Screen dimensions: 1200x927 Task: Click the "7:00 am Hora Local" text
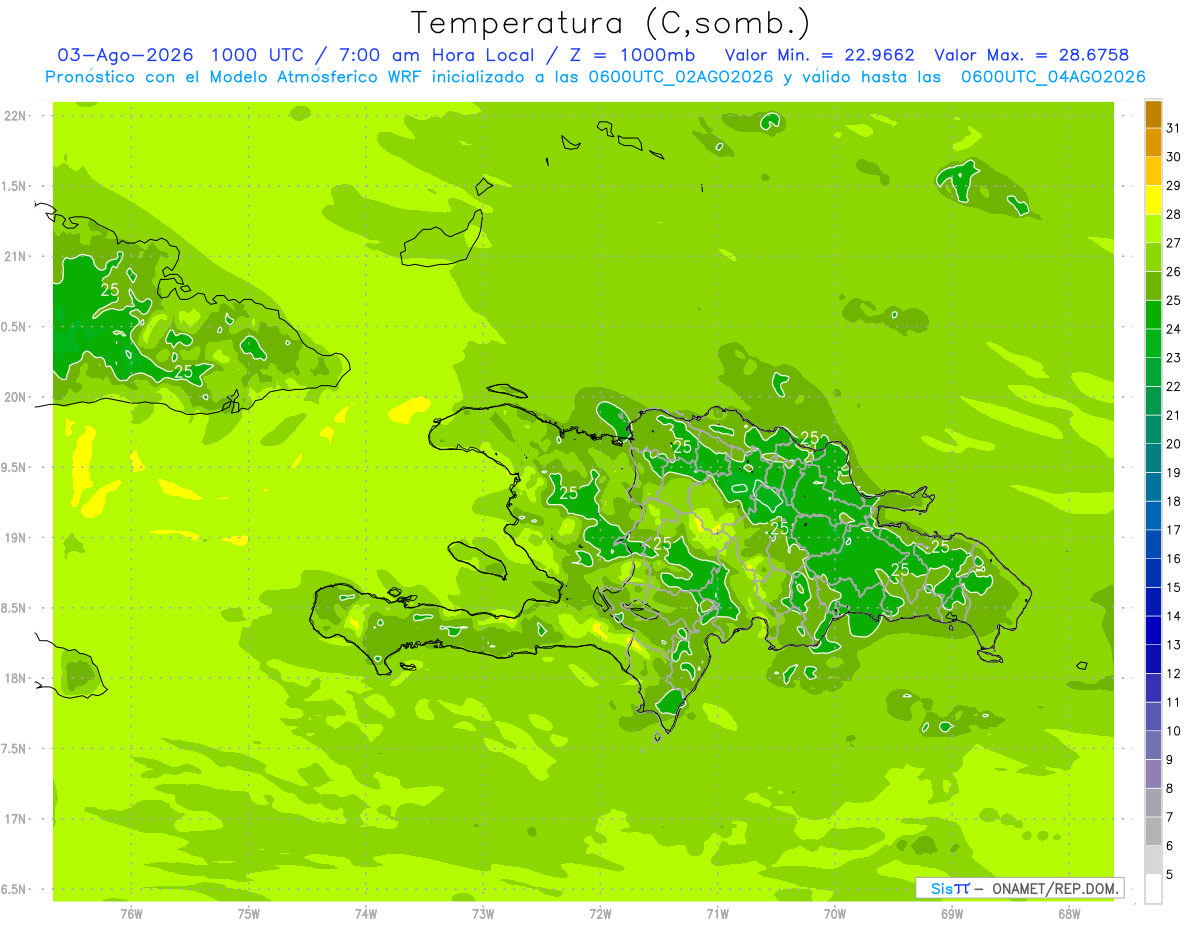pos(439,55)
